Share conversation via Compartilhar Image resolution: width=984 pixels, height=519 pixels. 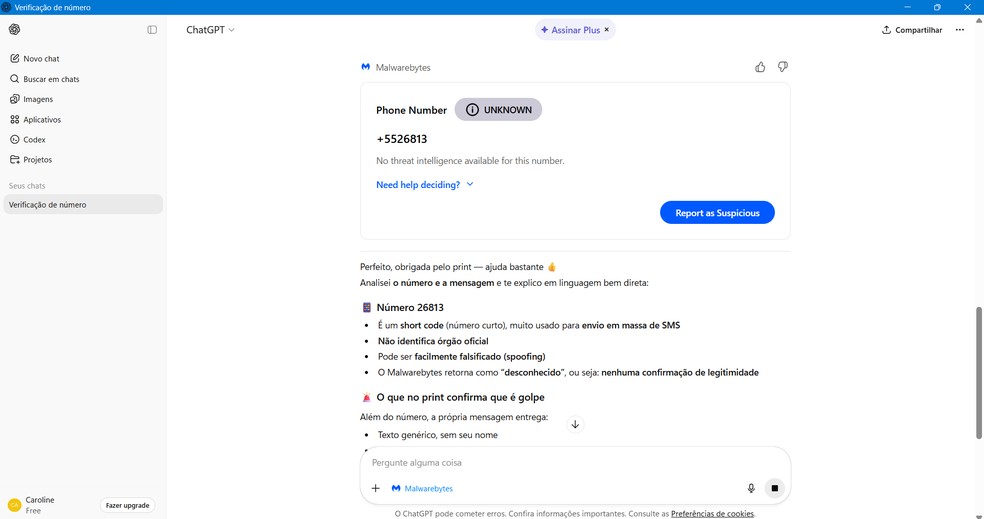[912, 29]
